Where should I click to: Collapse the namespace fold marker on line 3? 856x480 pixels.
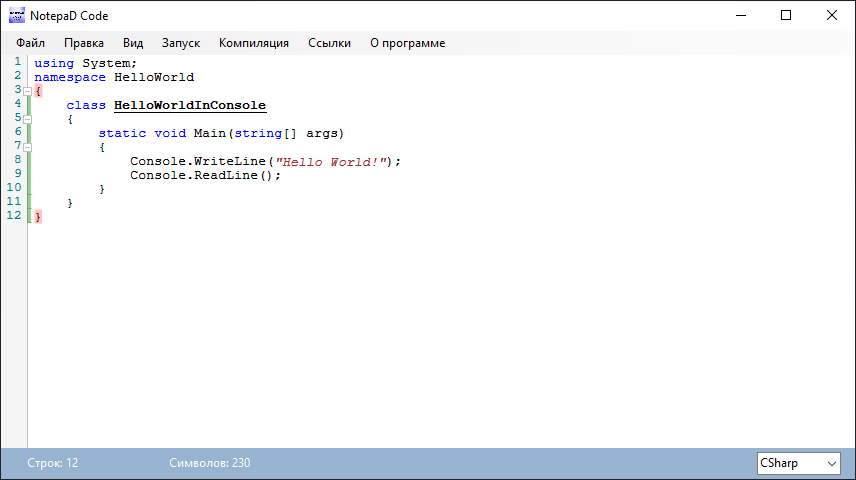click(27, 91)
